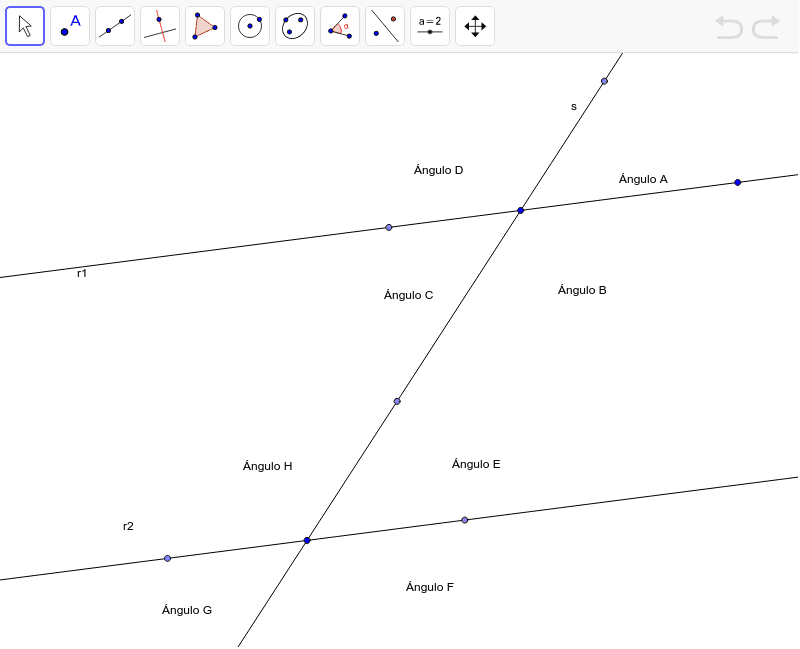
Task: Select intersection point of s and r2
Action: point(307,540)
